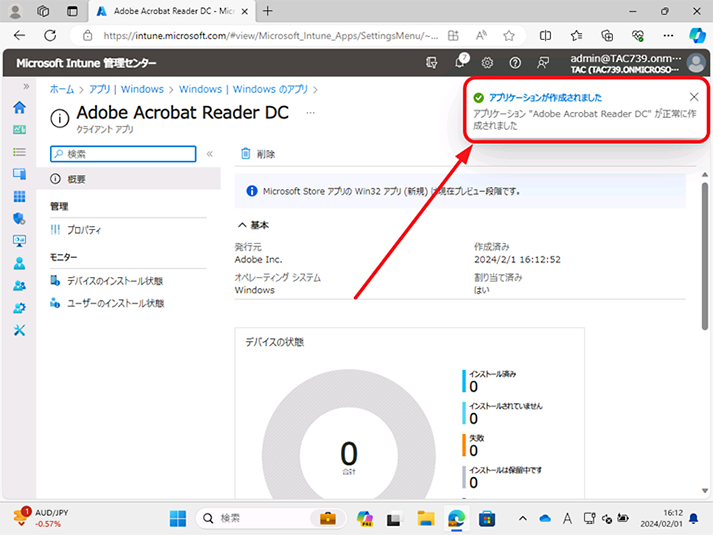The width and height of the screenshot is (713, 535).
Task: Open the Devices sidebar icon
Action: (x=19, y=174)
